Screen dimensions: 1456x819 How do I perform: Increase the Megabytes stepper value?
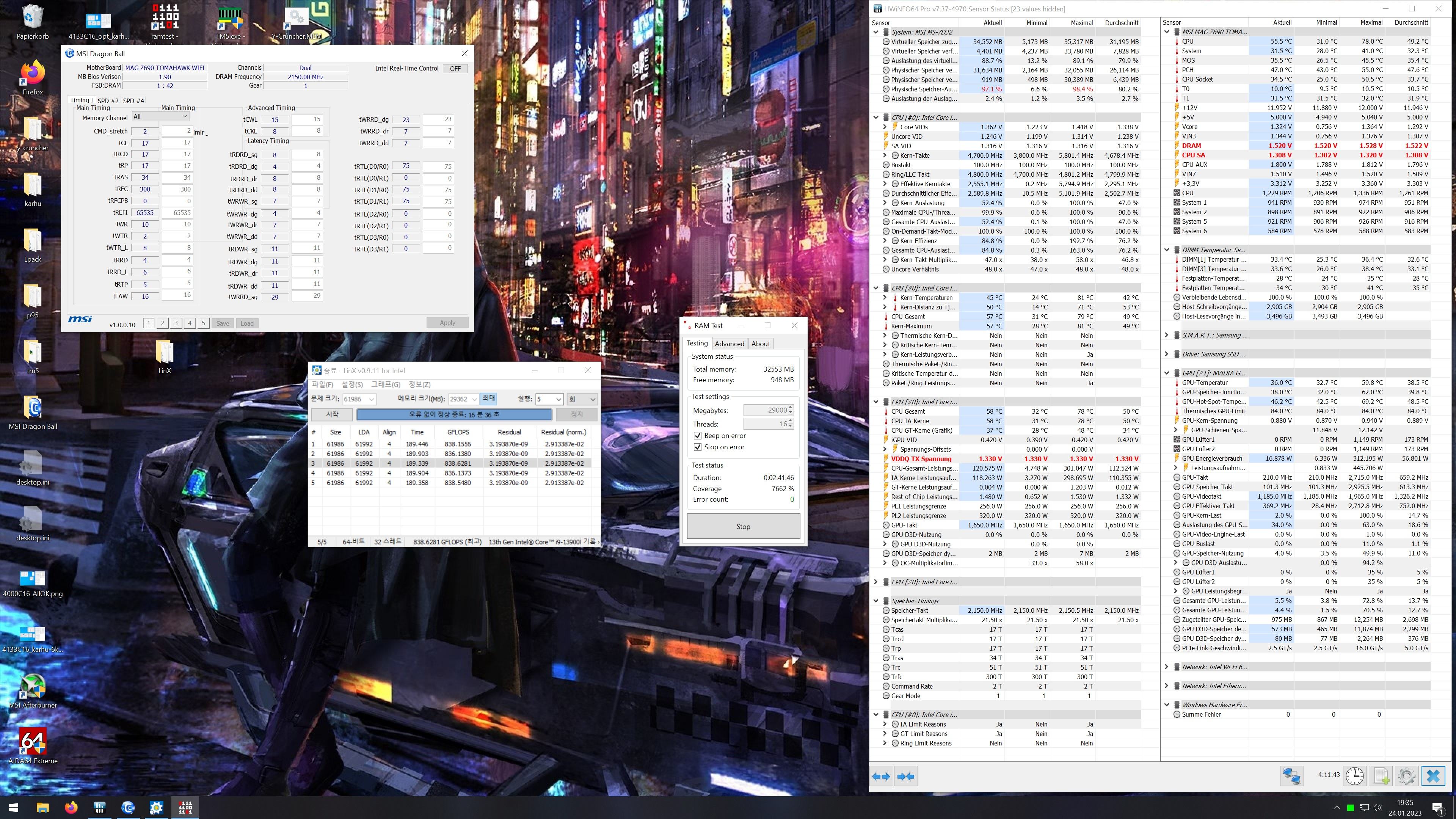click(x=790, y=408)
